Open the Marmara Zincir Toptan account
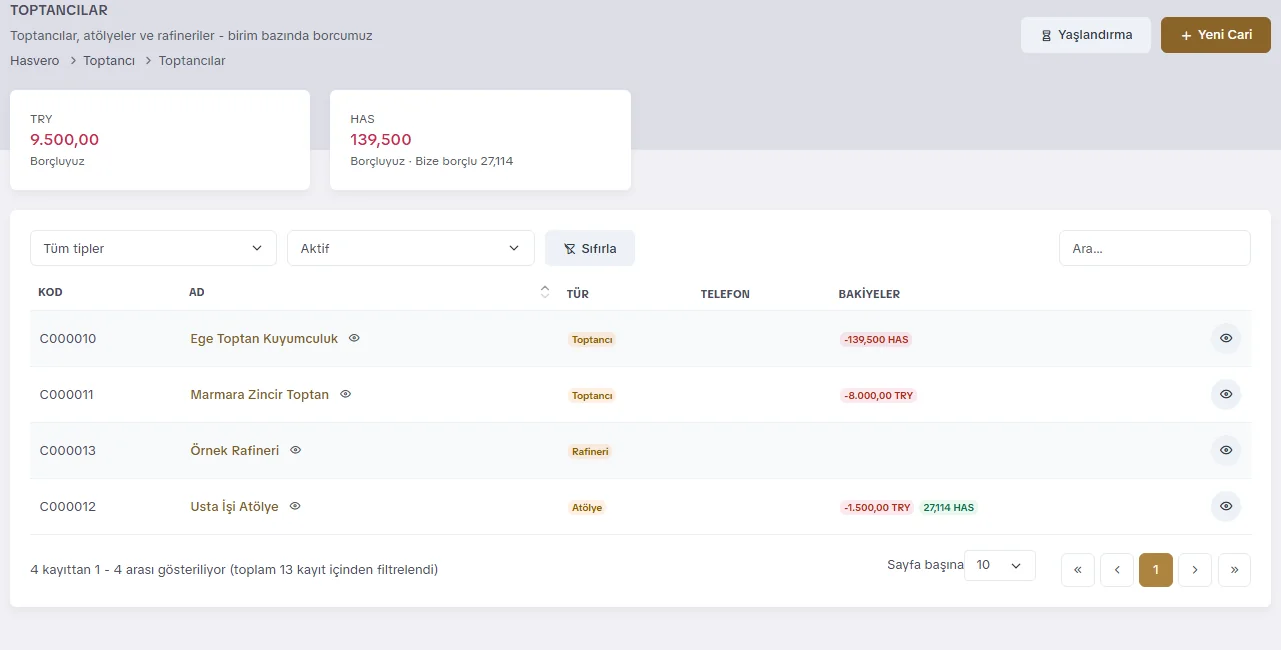The width and height of the screenshot is (1281, 650). pos(260,395)
